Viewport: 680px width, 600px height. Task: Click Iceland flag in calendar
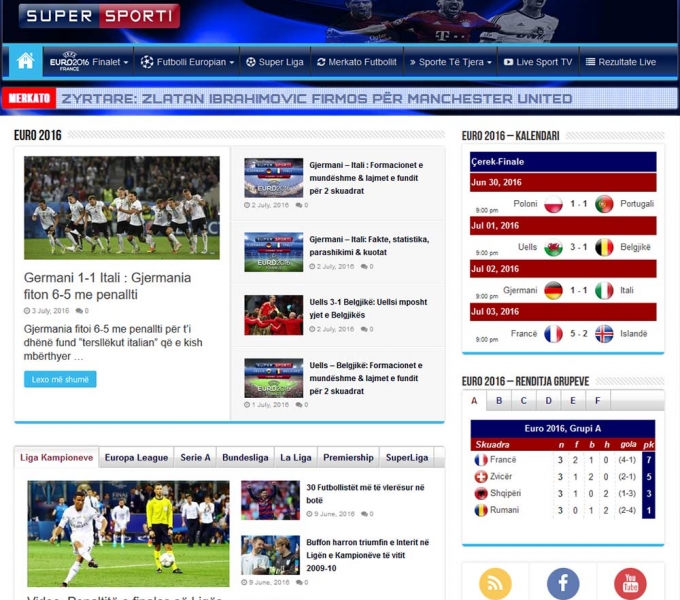(604, 334)
